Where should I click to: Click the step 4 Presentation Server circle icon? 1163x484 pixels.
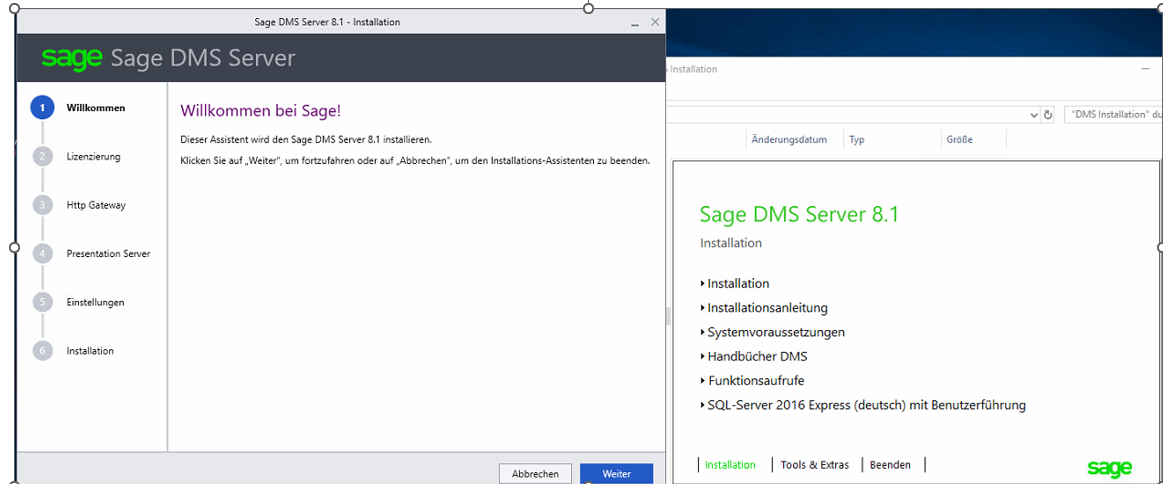42,254
